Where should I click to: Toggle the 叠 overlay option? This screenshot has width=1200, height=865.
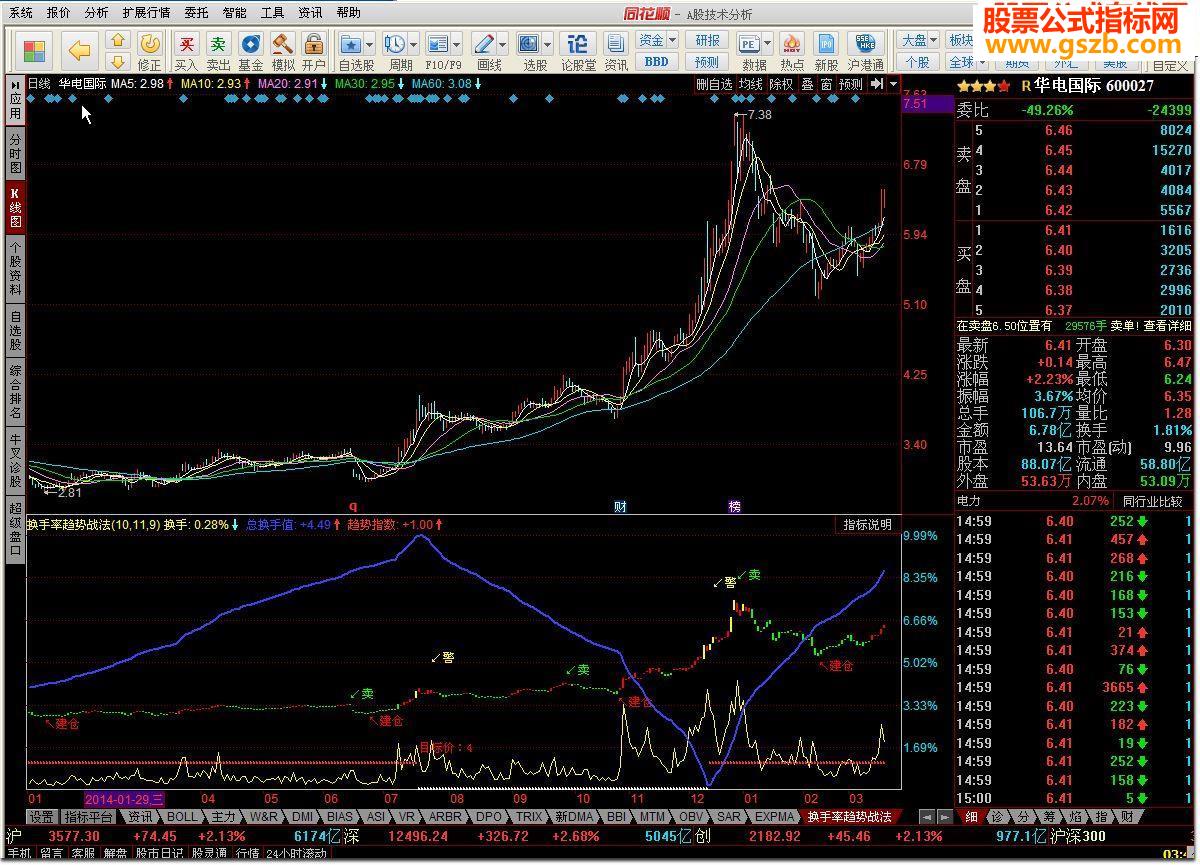[807, 84]
